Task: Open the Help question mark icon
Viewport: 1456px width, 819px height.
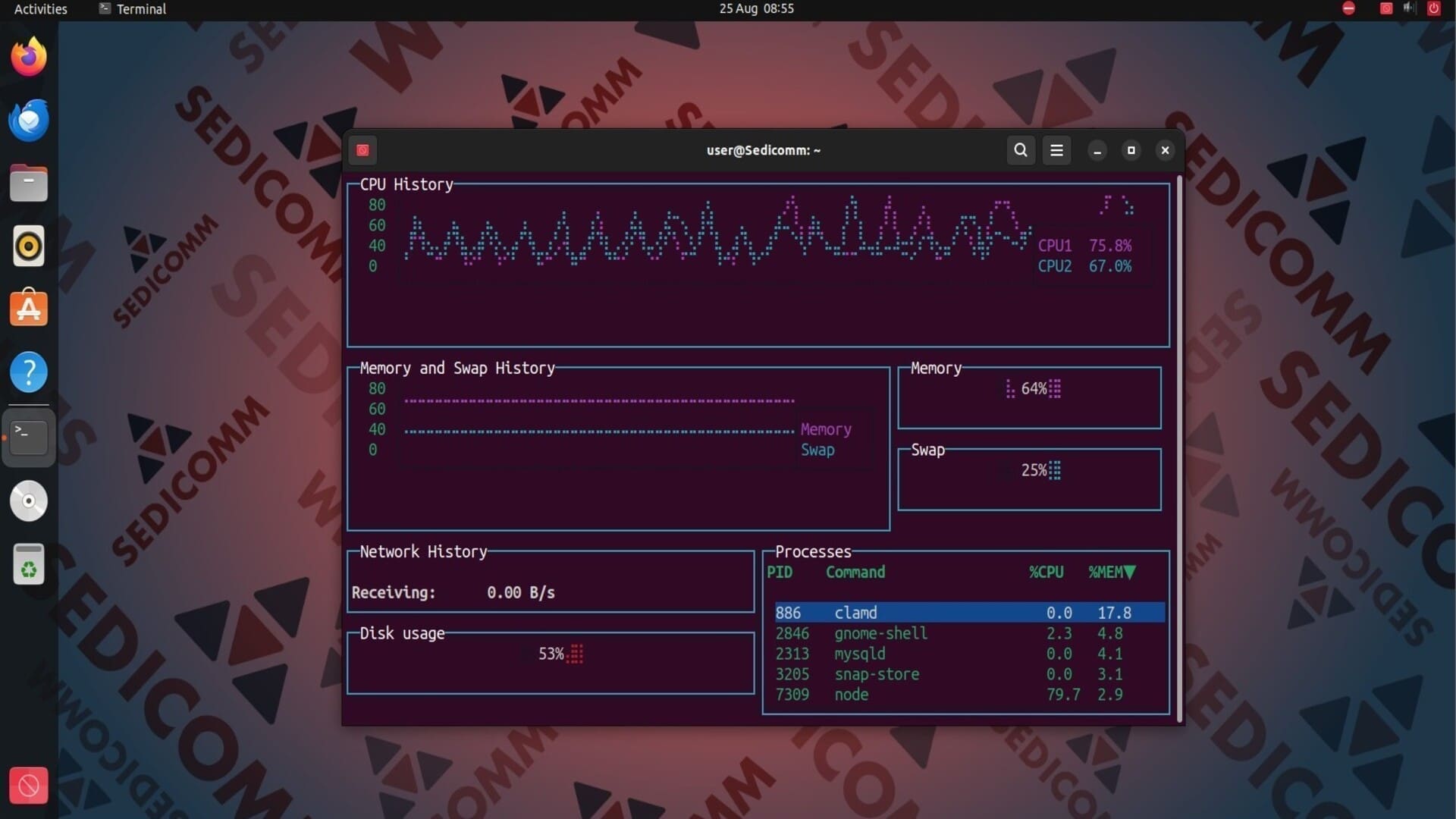Action: point(29,372)
